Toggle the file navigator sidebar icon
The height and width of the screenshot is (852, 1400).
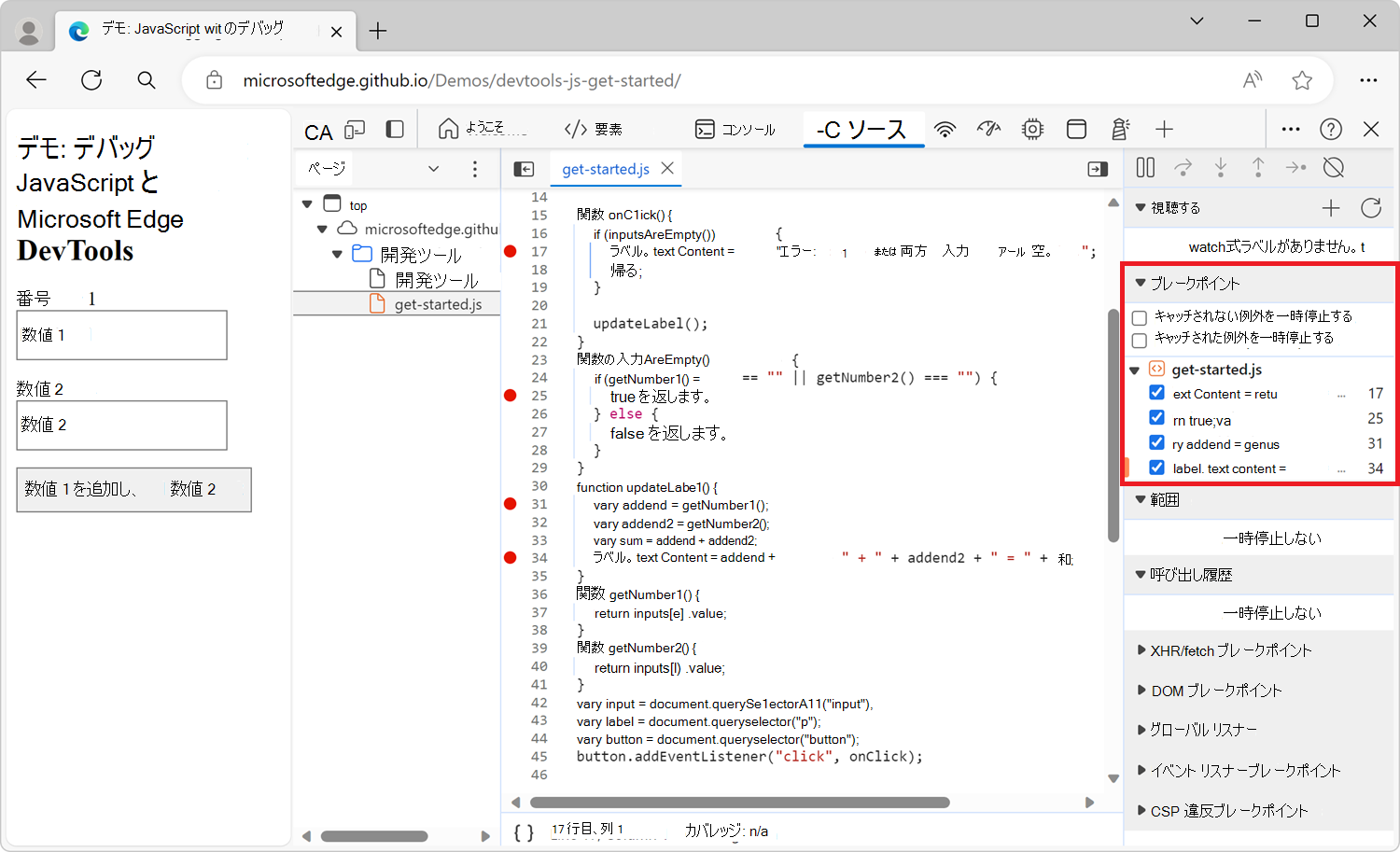tap(524, 169)
